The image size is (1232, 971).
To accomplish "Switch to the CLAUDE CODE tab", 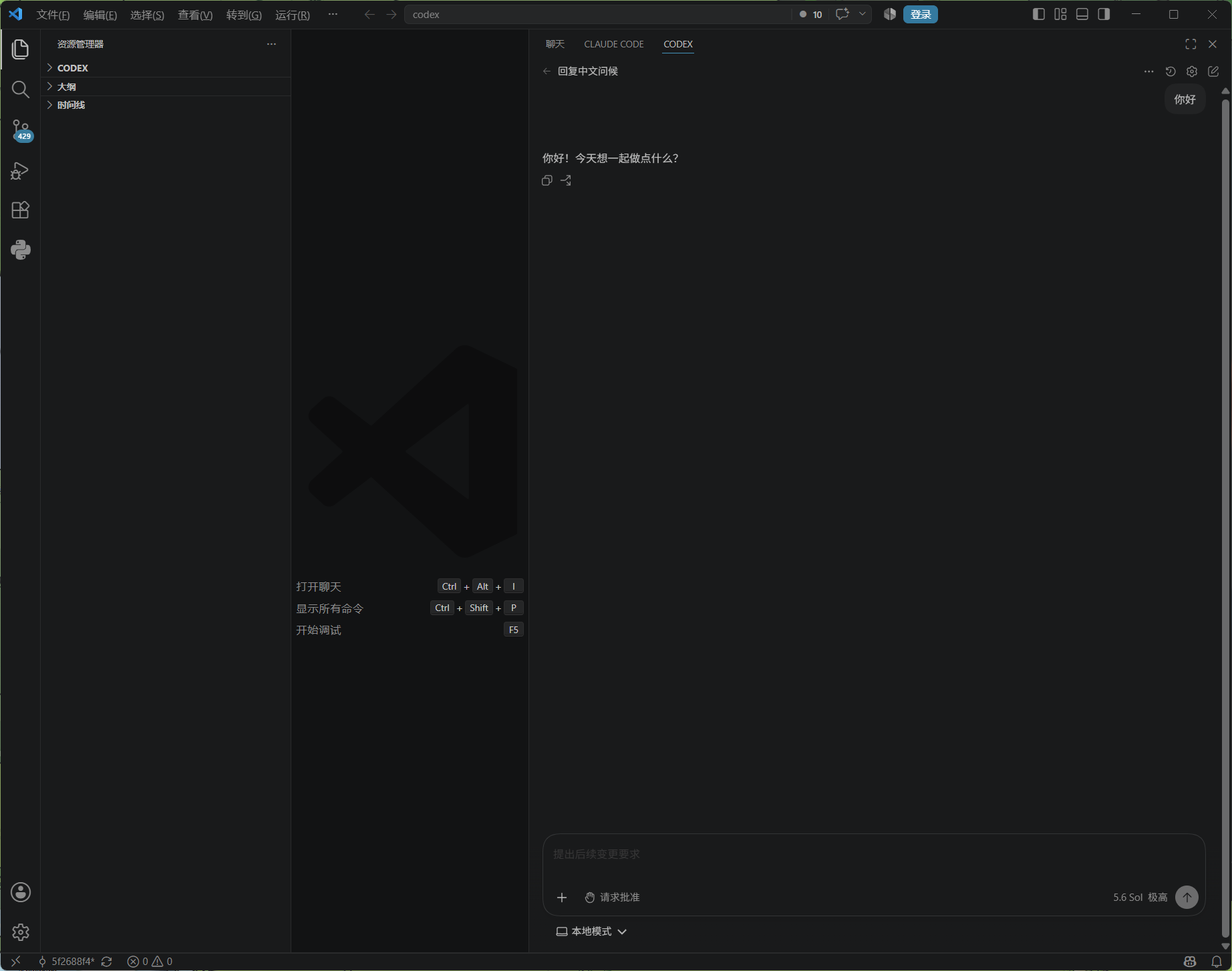I will [x=614, y=44].
